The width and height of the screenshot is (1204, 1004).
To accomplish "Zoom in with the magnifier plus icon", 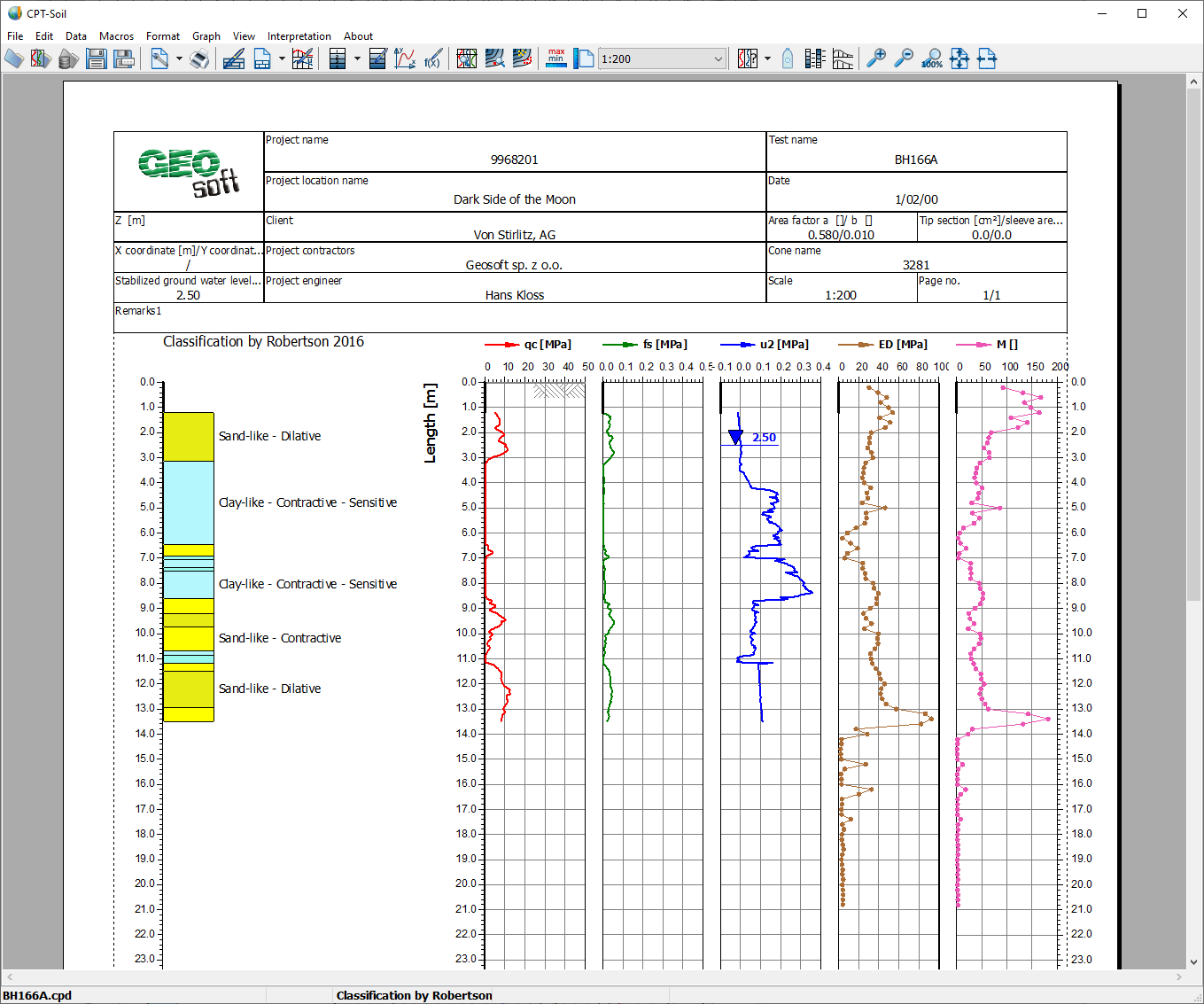I will pos(875,59).
